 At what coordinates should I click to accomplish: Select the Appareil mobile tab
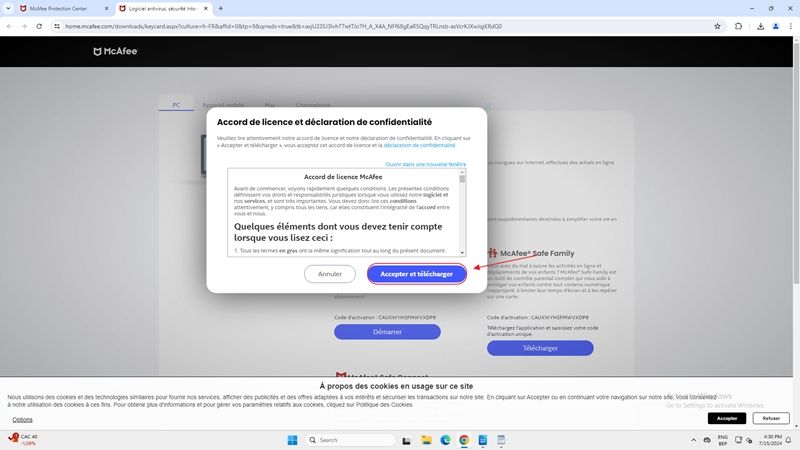pyautogui.click(x=223, y=105)
